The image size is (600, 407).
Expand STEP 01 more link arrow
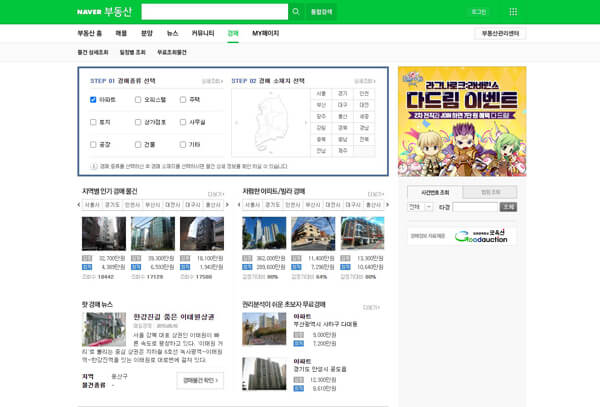coord(212,81)
